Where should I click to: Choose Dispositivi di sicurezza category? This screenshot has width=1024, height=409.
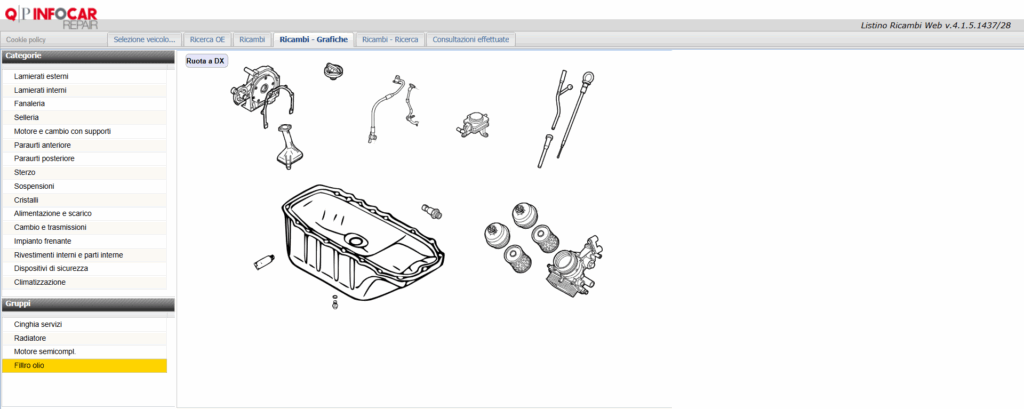point(84,269)
